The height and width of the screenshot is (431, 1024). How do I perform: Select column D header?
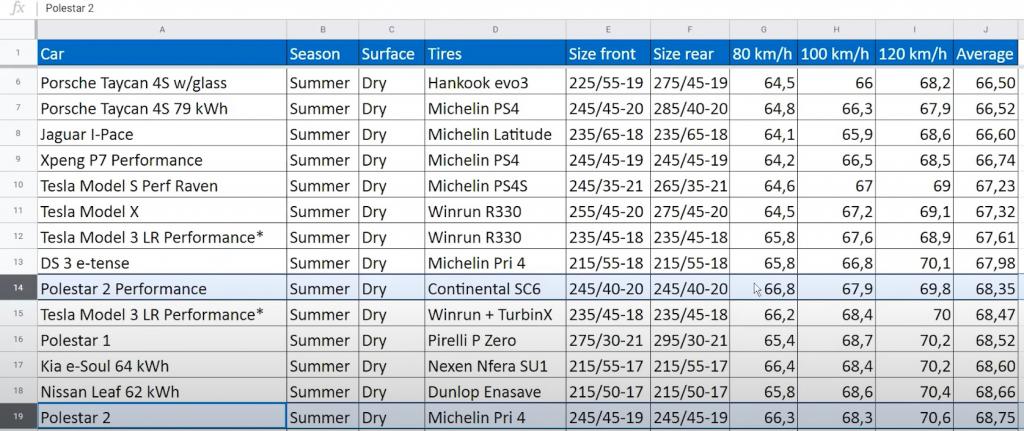[x=495, y=29]
